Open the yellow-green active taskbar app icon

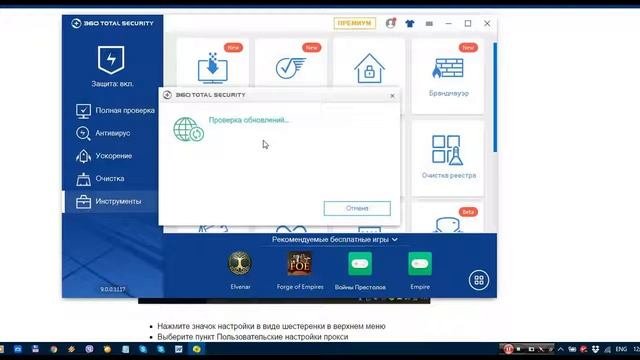[197, 349]
